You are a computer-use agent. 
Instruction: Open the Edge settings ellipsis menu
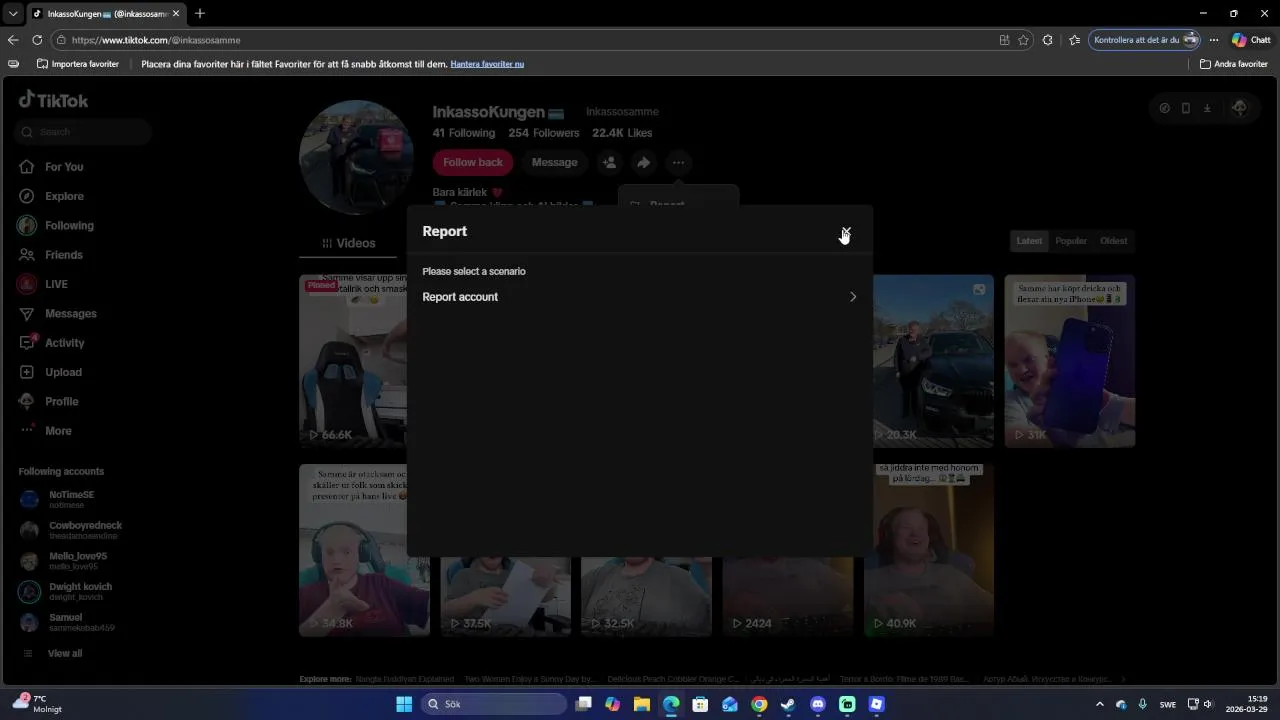(x=1214, y=40)
